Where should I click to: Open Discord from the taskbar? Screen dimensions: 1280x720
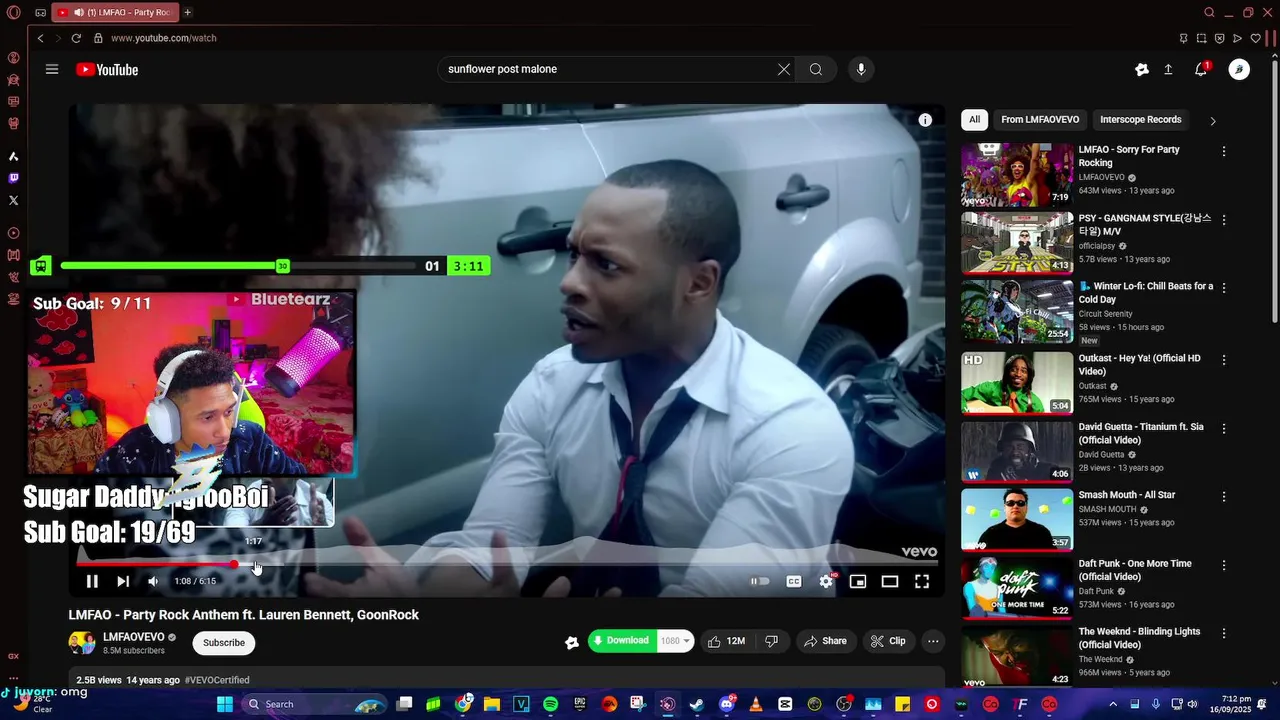pyautogui.click(x=727, y=704)
